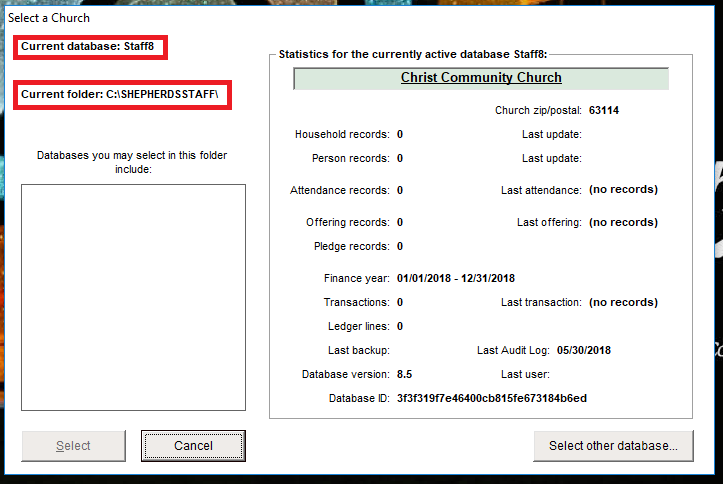Click the Last offering (no records) value
Image resolution: width=723 pixels, height=484 pixels.
pyautogui.click(x=623, y=223)
